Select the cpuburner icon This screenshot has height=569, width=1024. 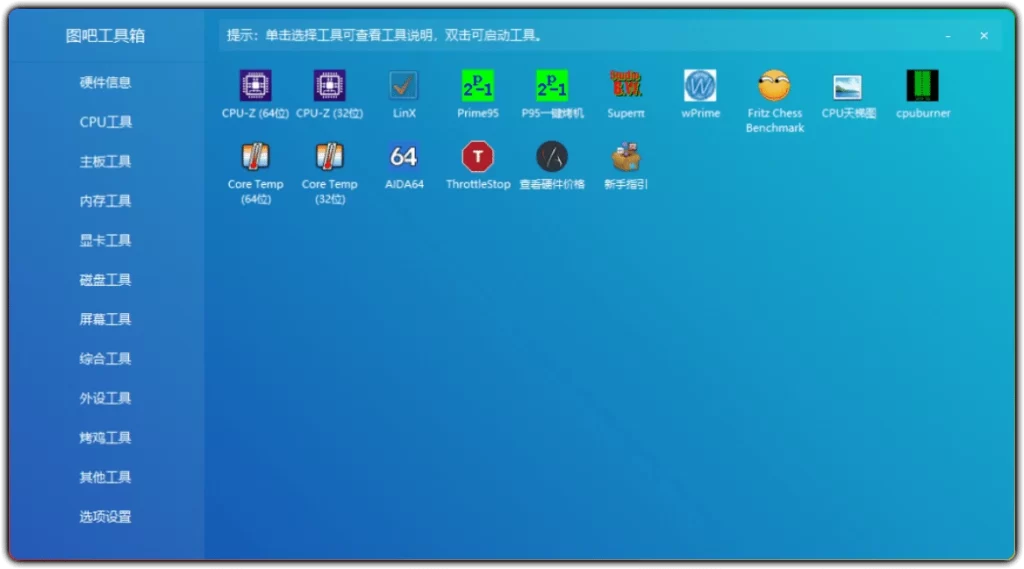pos(923,86)
